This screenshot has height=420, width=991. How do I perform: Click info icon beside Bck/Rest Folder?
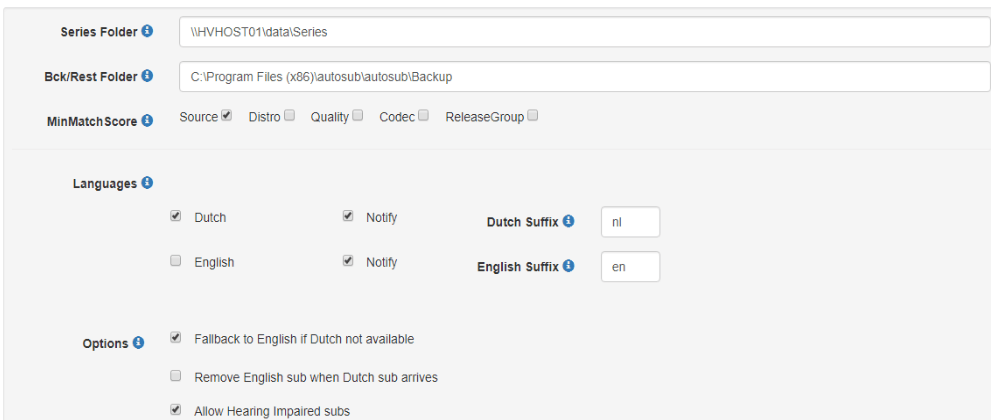[147, 76]
